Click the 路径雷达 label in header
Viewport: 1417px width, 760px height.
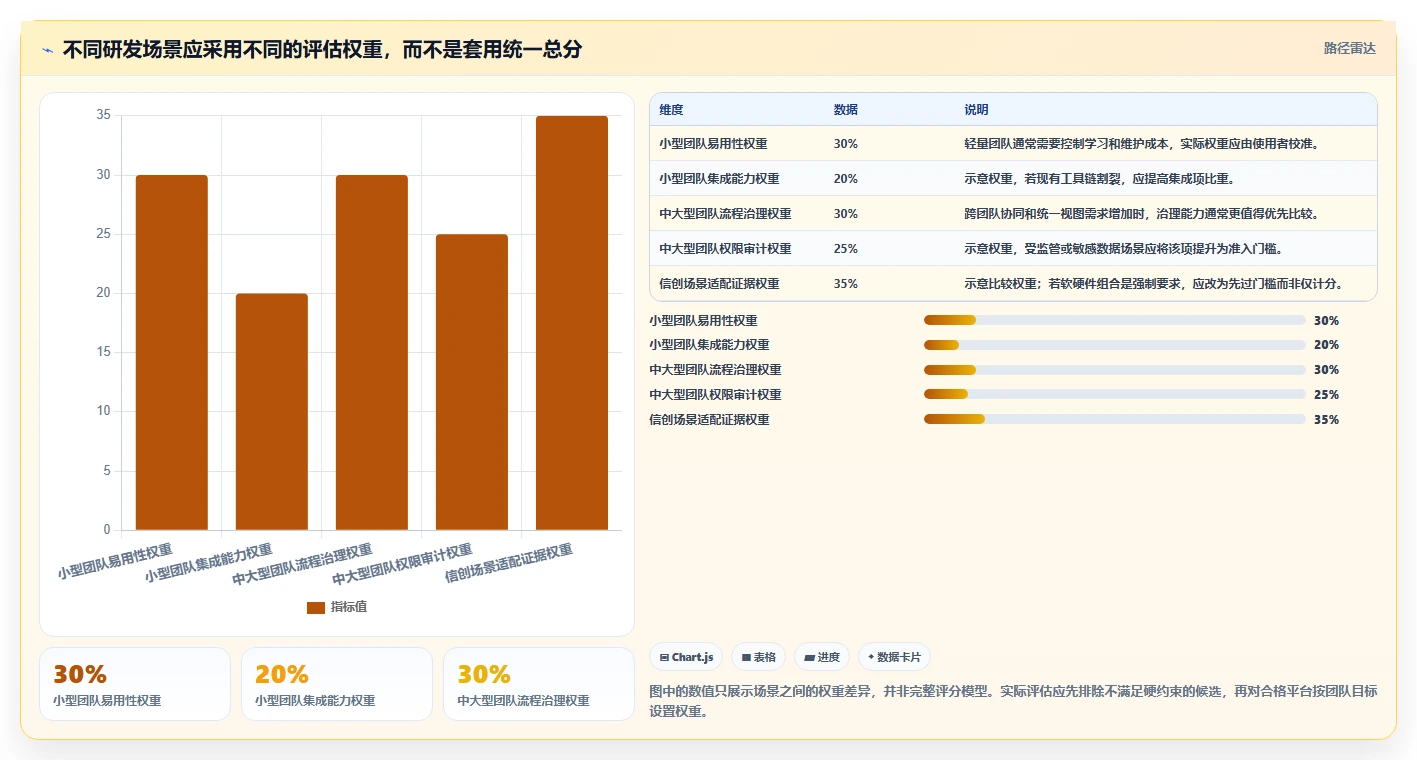[1349, 48]
